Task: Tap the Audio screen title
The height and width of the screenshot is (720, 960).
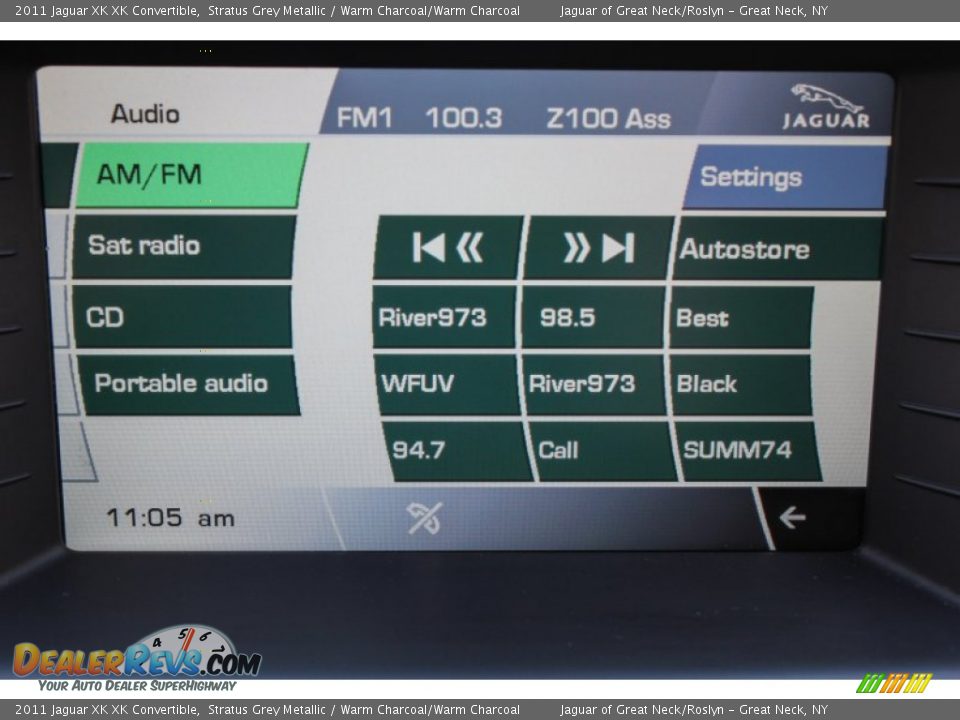Action: [x=145, y=114]
